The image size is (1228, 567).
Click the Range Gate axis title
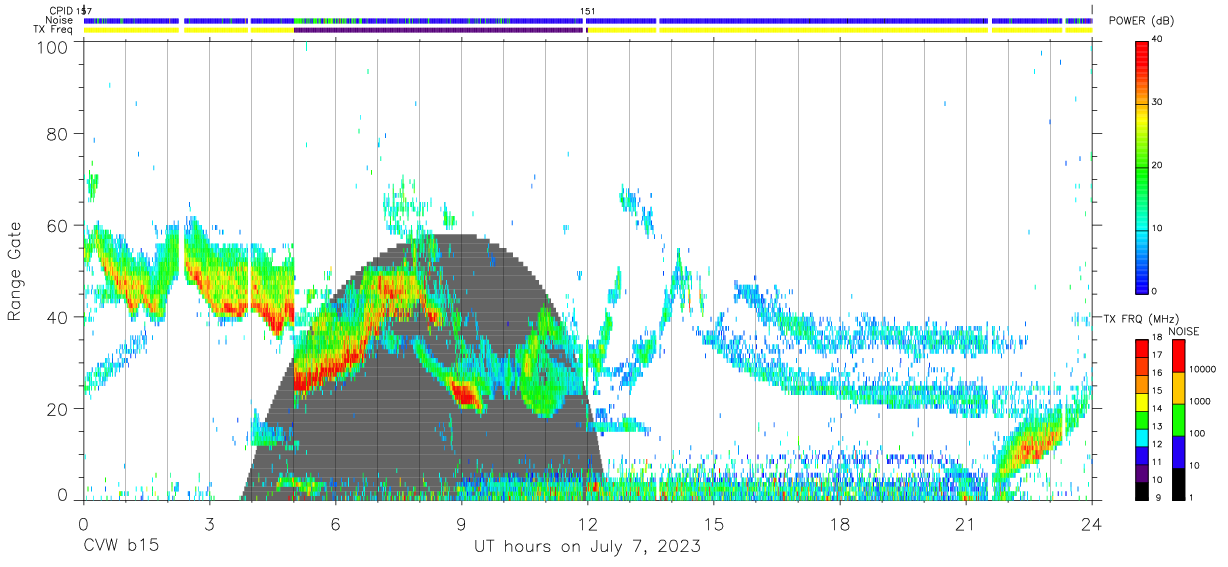15,272
